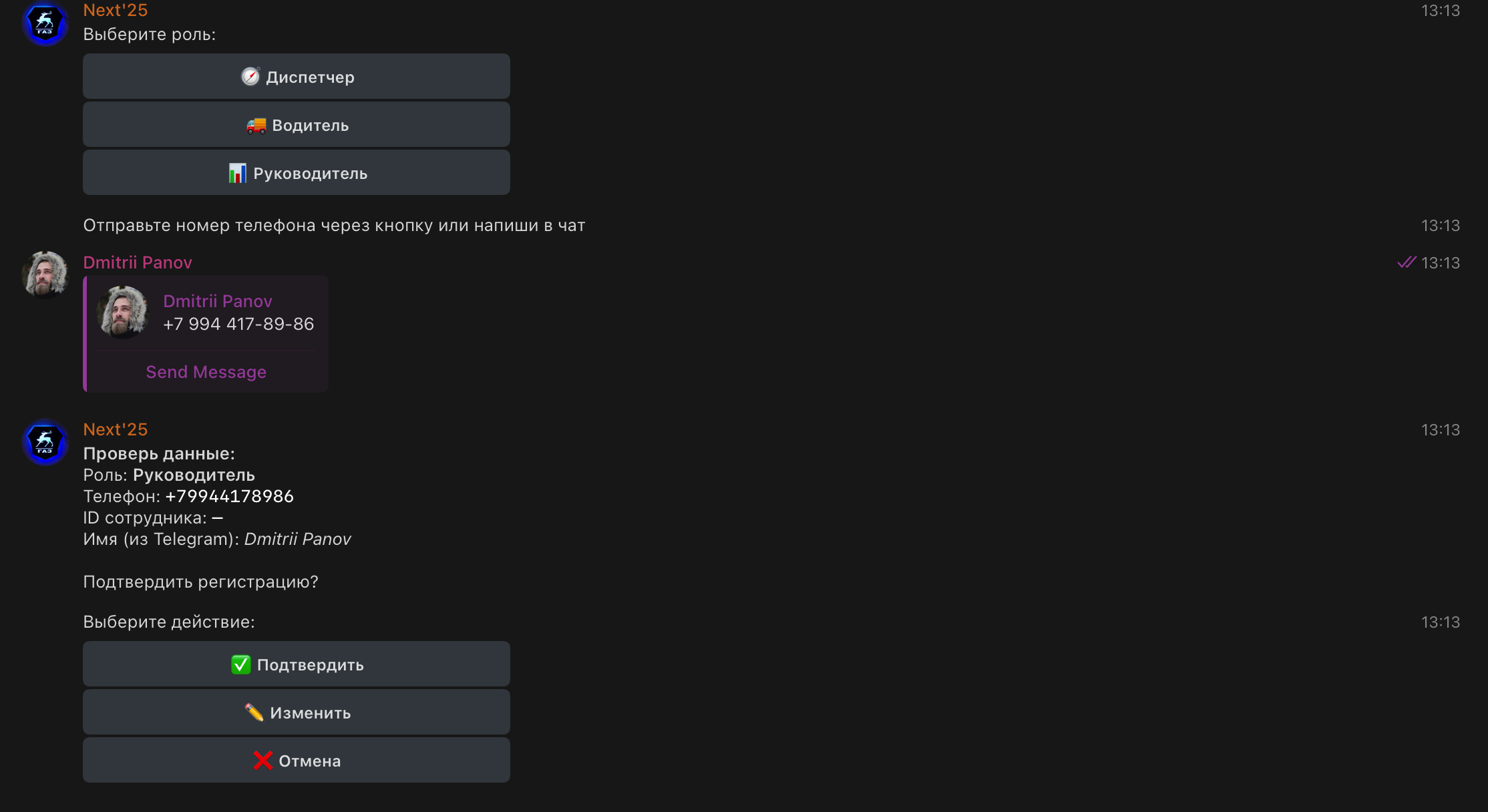This screenshot has width=1488, height=812.
Task: Select the Руководитель role button
Action: pyautogui.click(x=297, y=172)
